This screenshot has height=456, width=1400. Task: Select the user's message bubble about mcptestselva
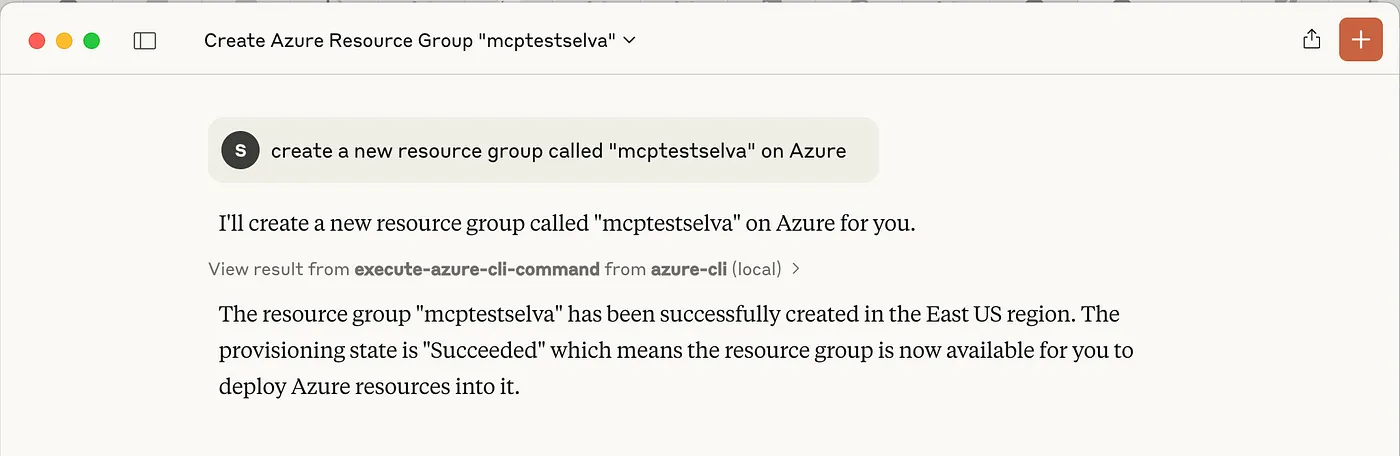(543, 151)
